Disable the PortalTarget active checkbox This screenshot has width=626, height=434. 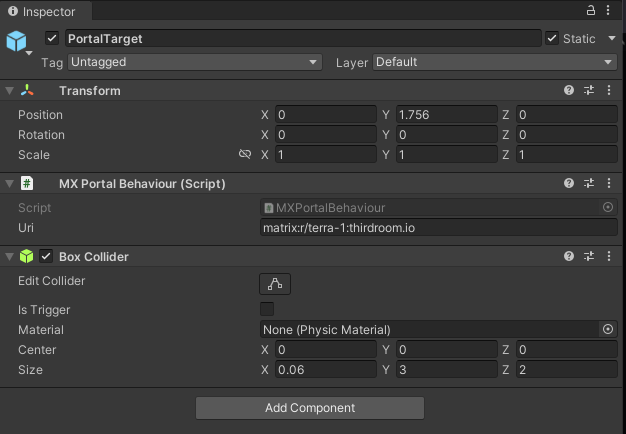coord(52,39)
